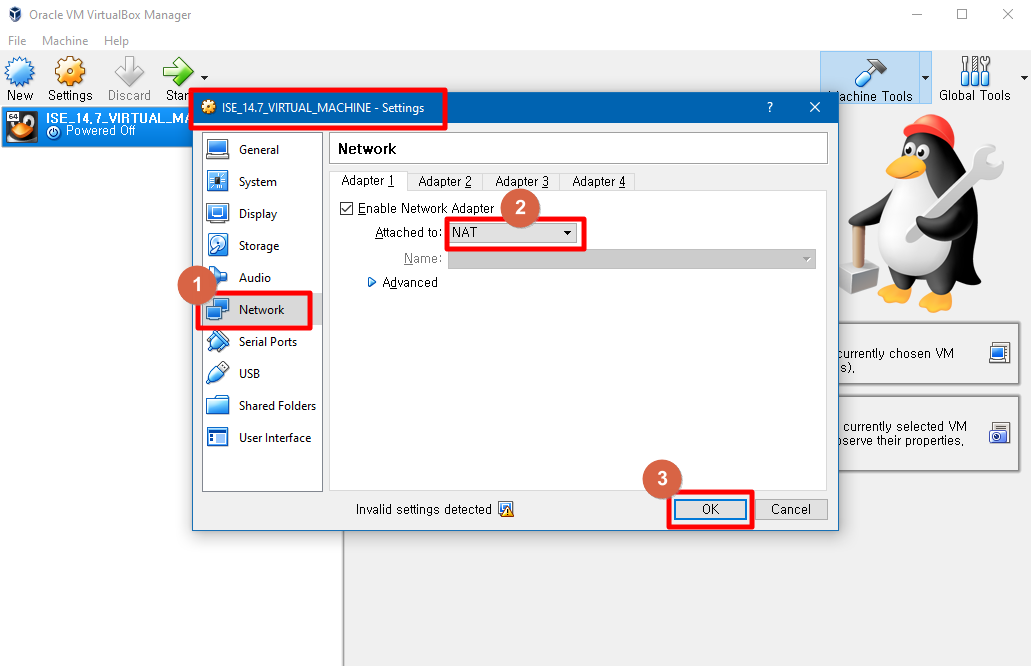The height and width of the screenshot is (666, 1031).
Task: Maximize the VirtualBox Manager window
Action: (x=962, y=14)
